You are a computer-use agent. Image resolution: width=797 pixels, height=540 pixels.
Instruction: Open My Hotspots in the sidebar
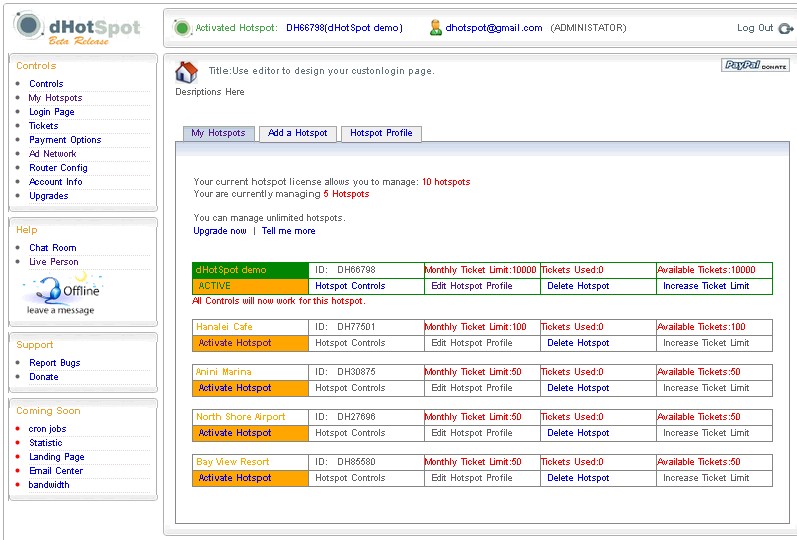55,98
